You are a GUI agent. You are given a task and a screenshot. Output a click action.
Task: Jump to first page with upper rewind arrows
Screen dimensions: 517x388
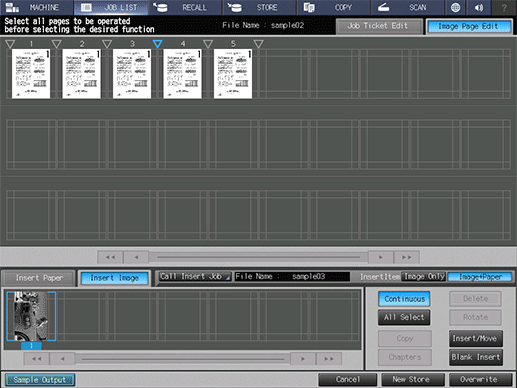click(110, 257)
